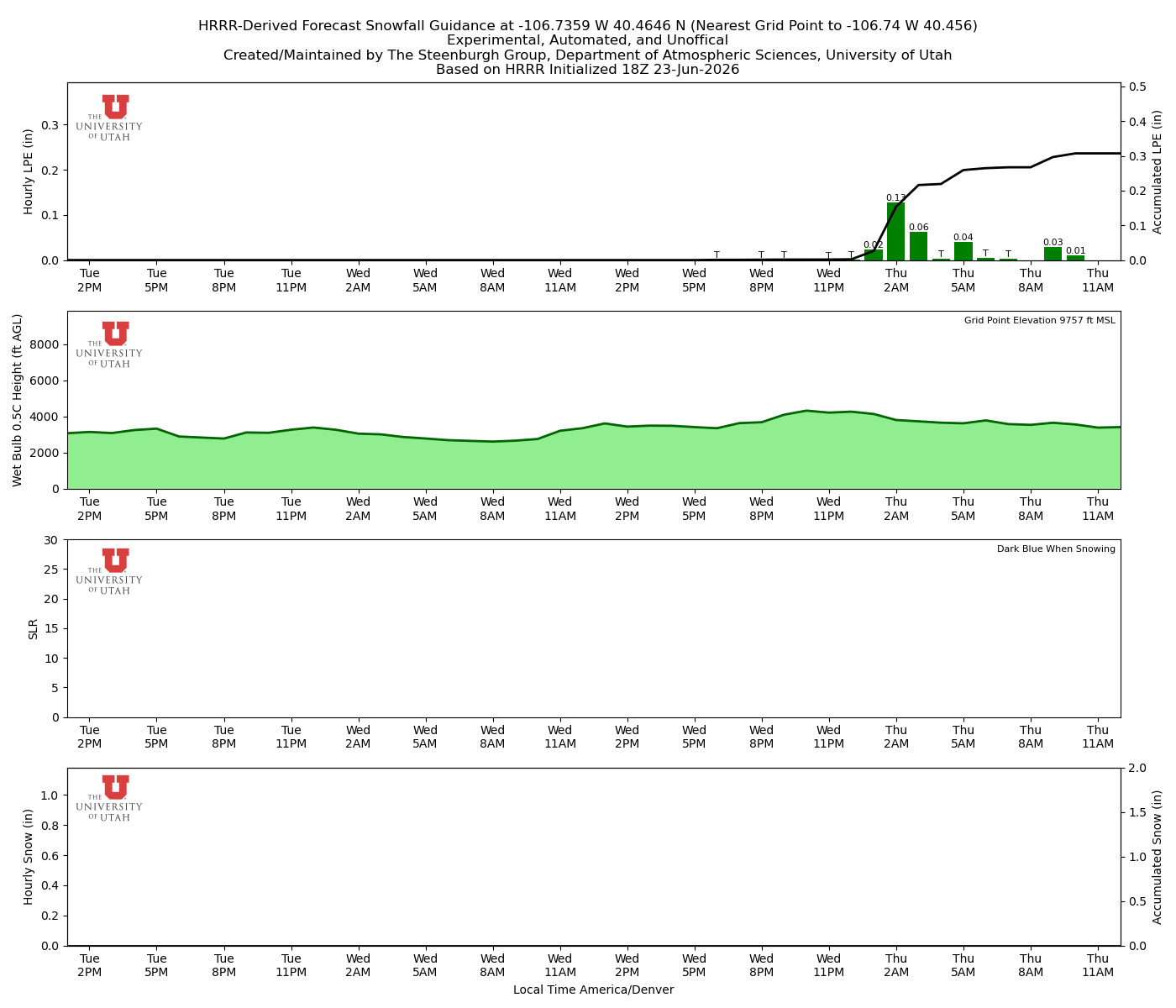Click '2.0' tick on Accumulated Snow axis
This screenshot has width=1176, height=1008.
(1138, 769)
